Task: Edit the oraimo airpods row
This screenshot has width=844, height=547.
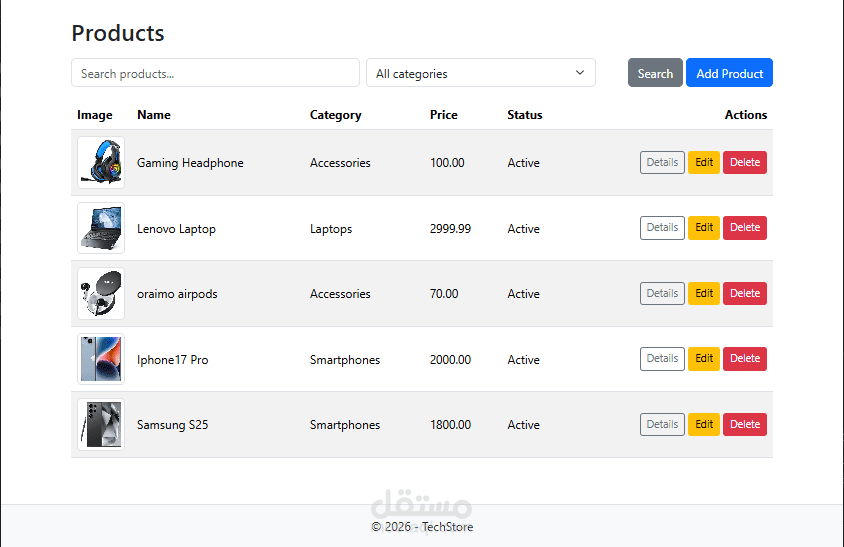Action: click(704, 293)
